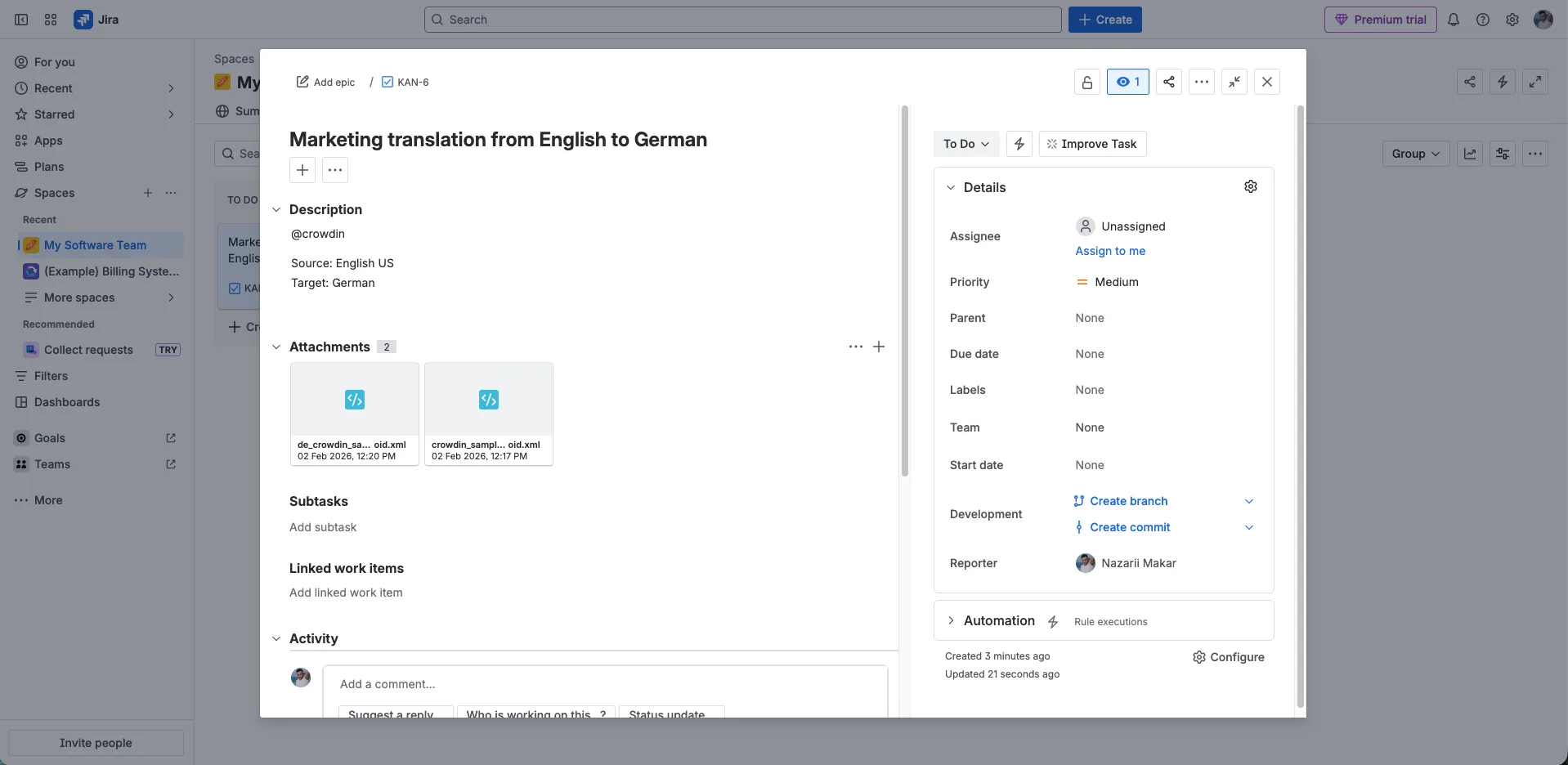Click the add button below issue title
The image size is (1568, 765).
[x=302, y=170]
